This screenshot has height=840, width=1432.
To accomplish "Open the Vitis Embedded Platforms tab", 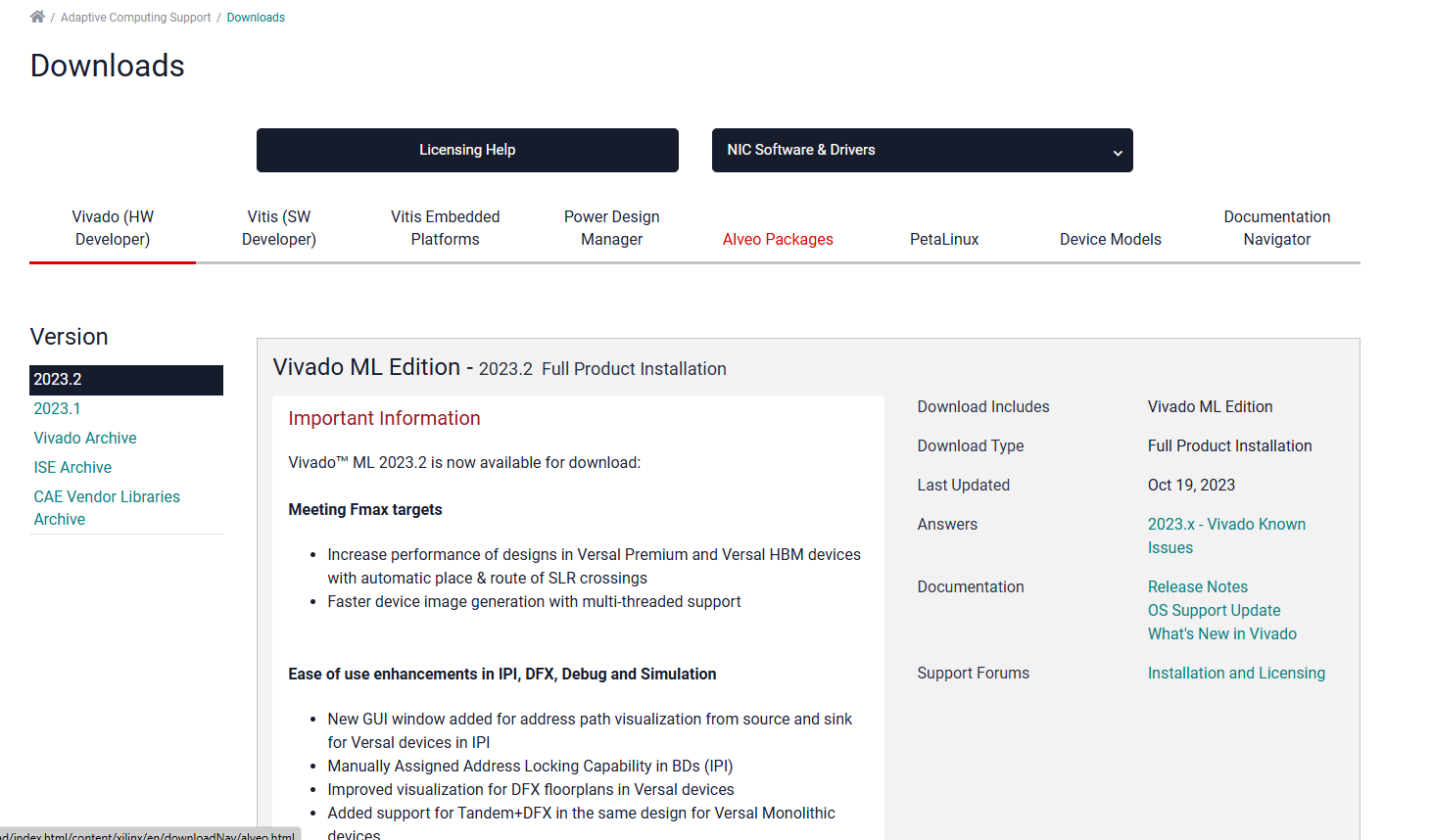I will [446, 228].
